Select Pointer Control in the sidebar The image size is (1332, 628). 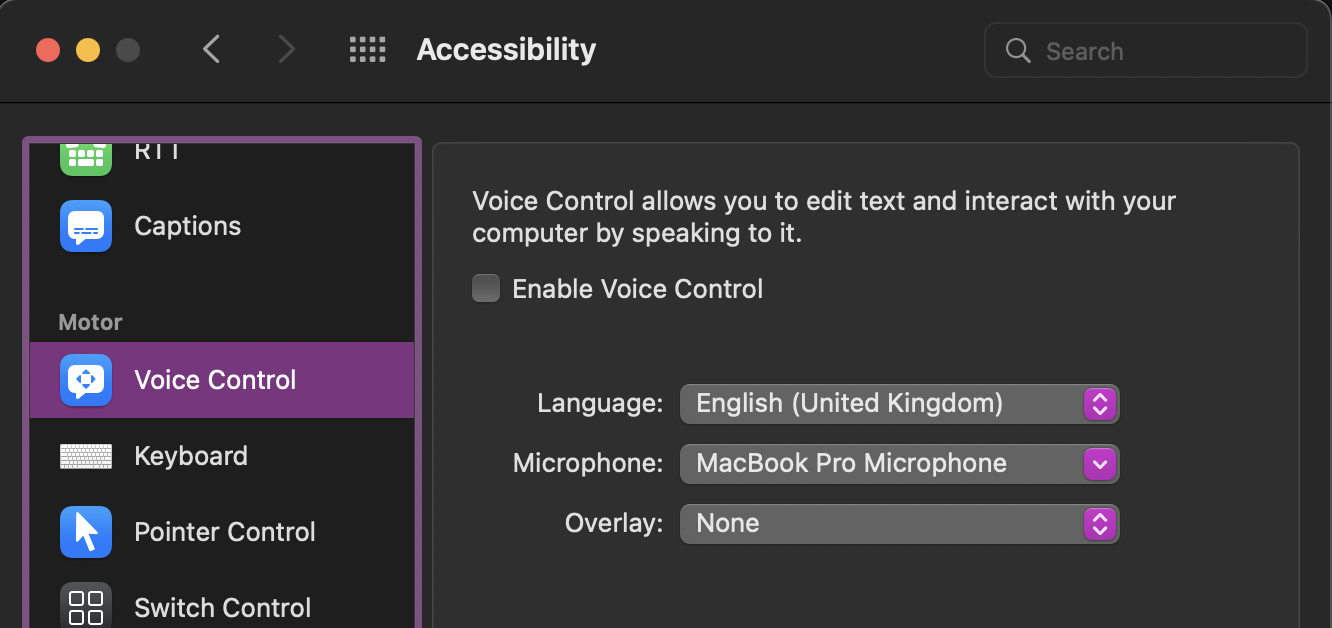pos(225,532)
